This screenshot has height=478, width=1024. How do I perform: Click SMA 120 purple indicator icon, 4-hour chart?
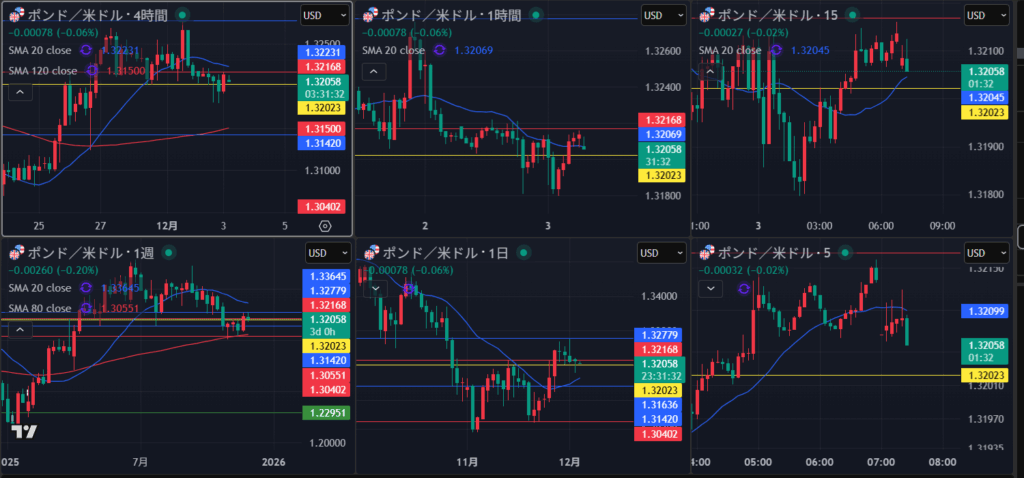tap(92, 70)
